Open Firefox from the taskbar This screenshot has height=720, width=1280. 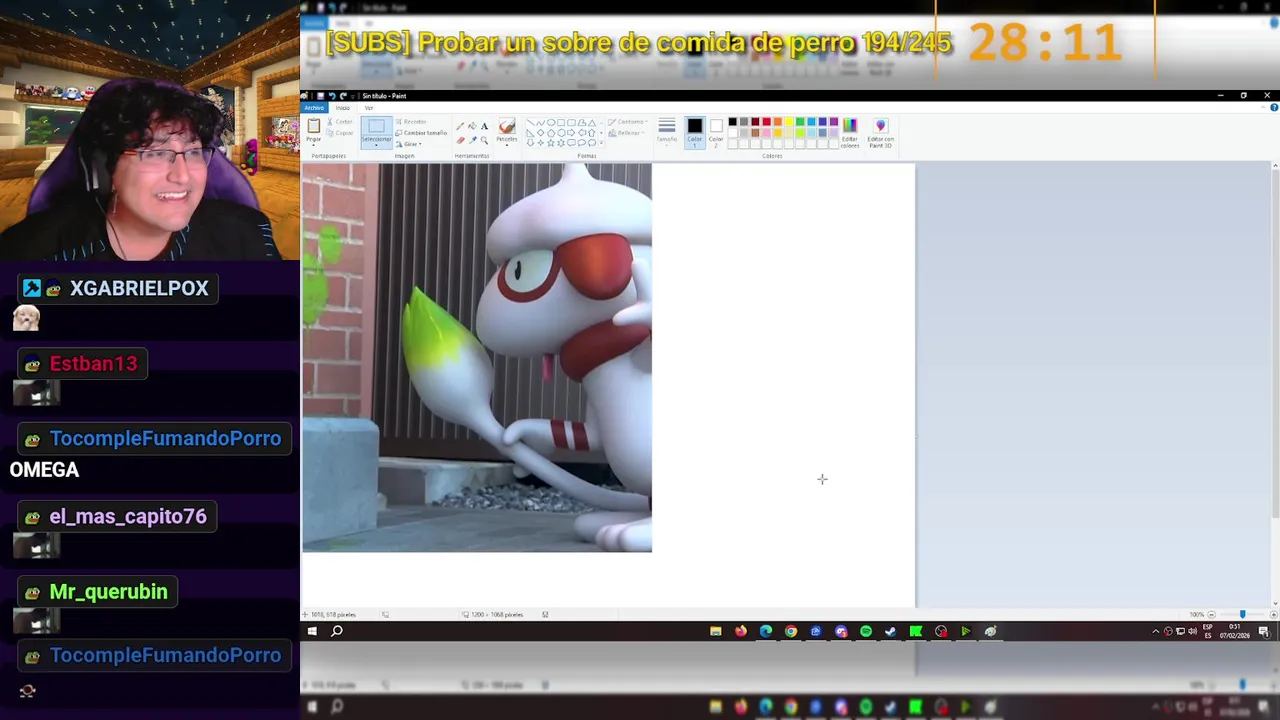(741, 631)
